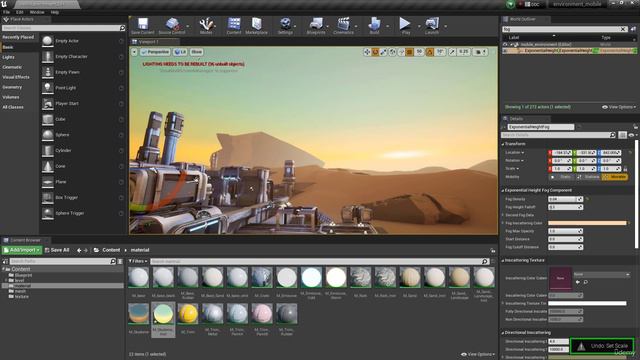640x360 pixels.
Task: Open the Inscattering Texture Tint color swatch
Action: (x=587, y=303)
